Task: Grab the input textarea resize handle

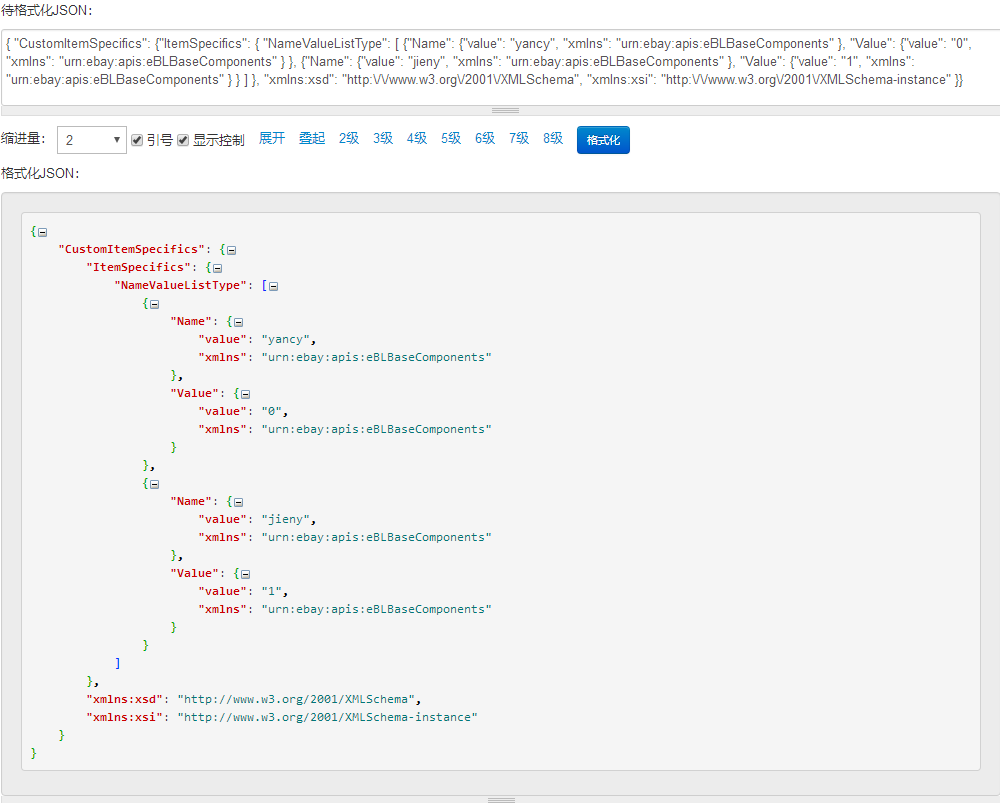Action: coord(505,110)
